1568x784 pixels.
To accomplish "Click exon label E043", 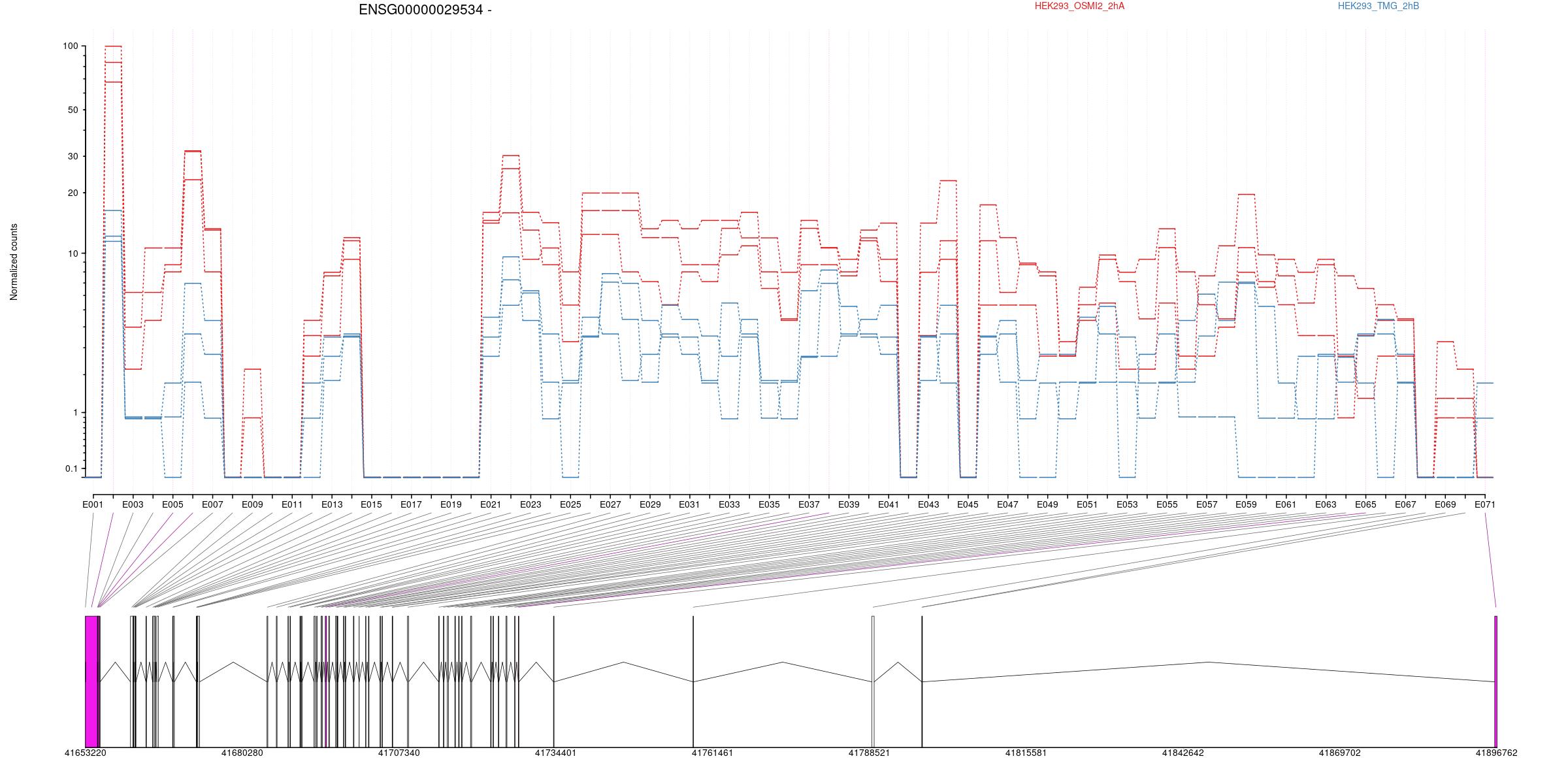I will 928,504.
